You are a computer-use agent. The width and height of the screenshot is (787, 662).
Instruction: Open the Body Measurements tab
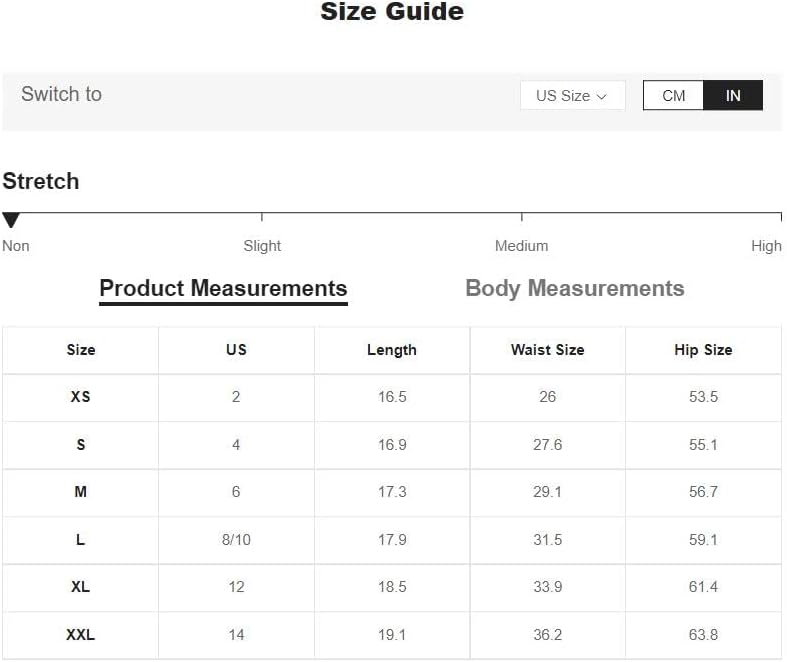point(575,289)
